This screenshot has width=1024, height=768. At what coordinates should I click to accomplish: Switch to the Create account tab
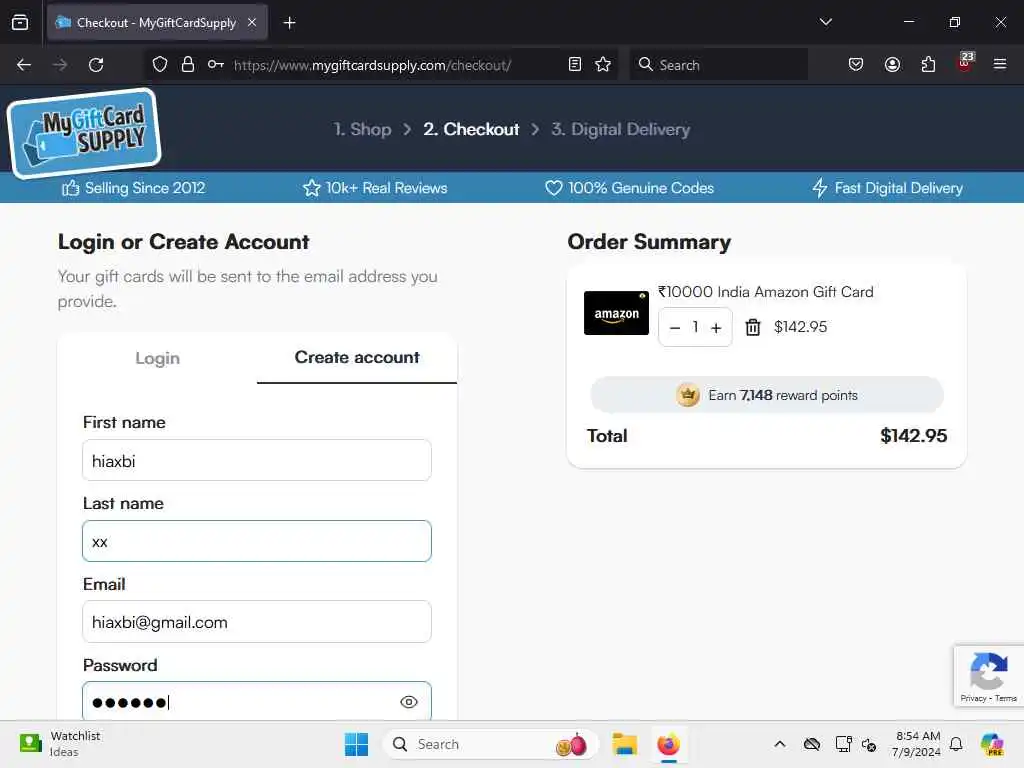357,358
